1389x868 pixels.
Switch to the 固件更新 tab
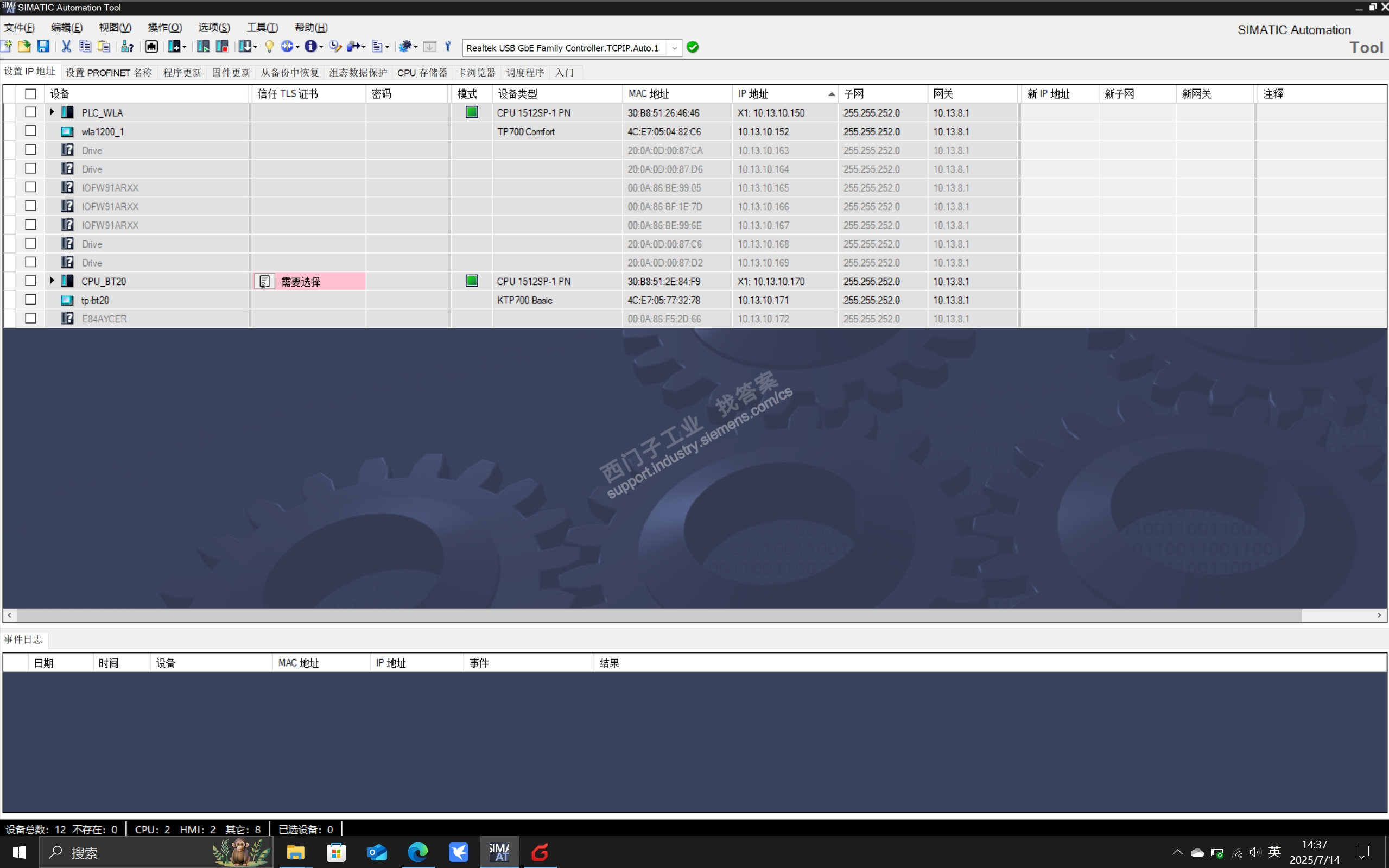[231, 72]
